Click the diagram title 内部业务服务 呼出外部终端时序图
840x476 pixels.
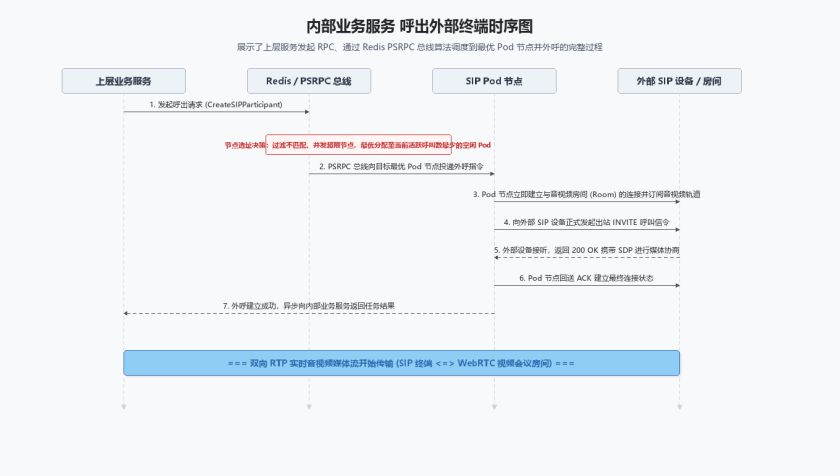tap(419, 26)
